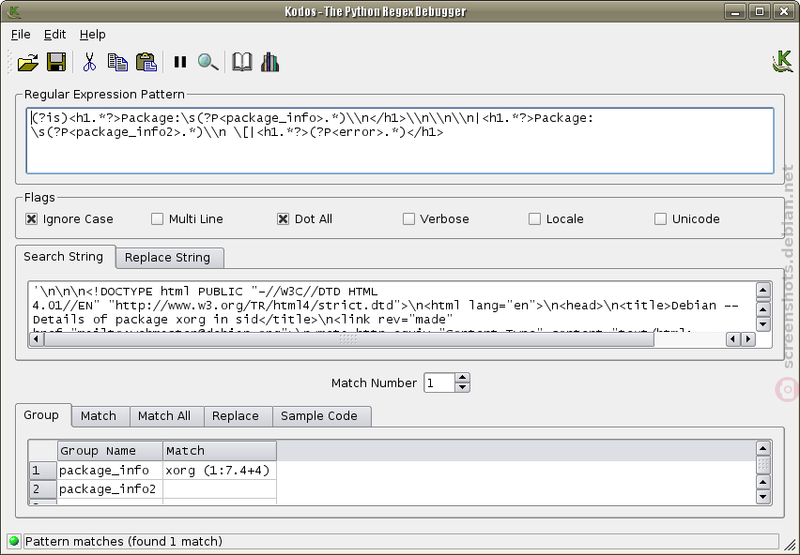This screenshot has height=555, width=800.
Task: Examine regex with the magnifier icon
Action: point(208,62)
